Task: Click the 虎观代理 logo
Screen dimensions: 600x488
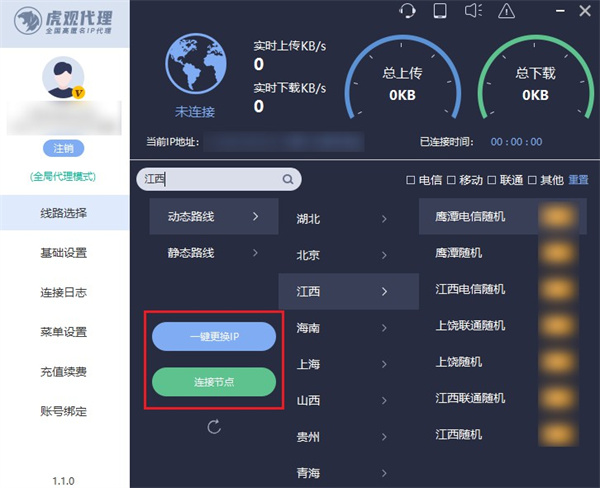Action: coord(64,21)
